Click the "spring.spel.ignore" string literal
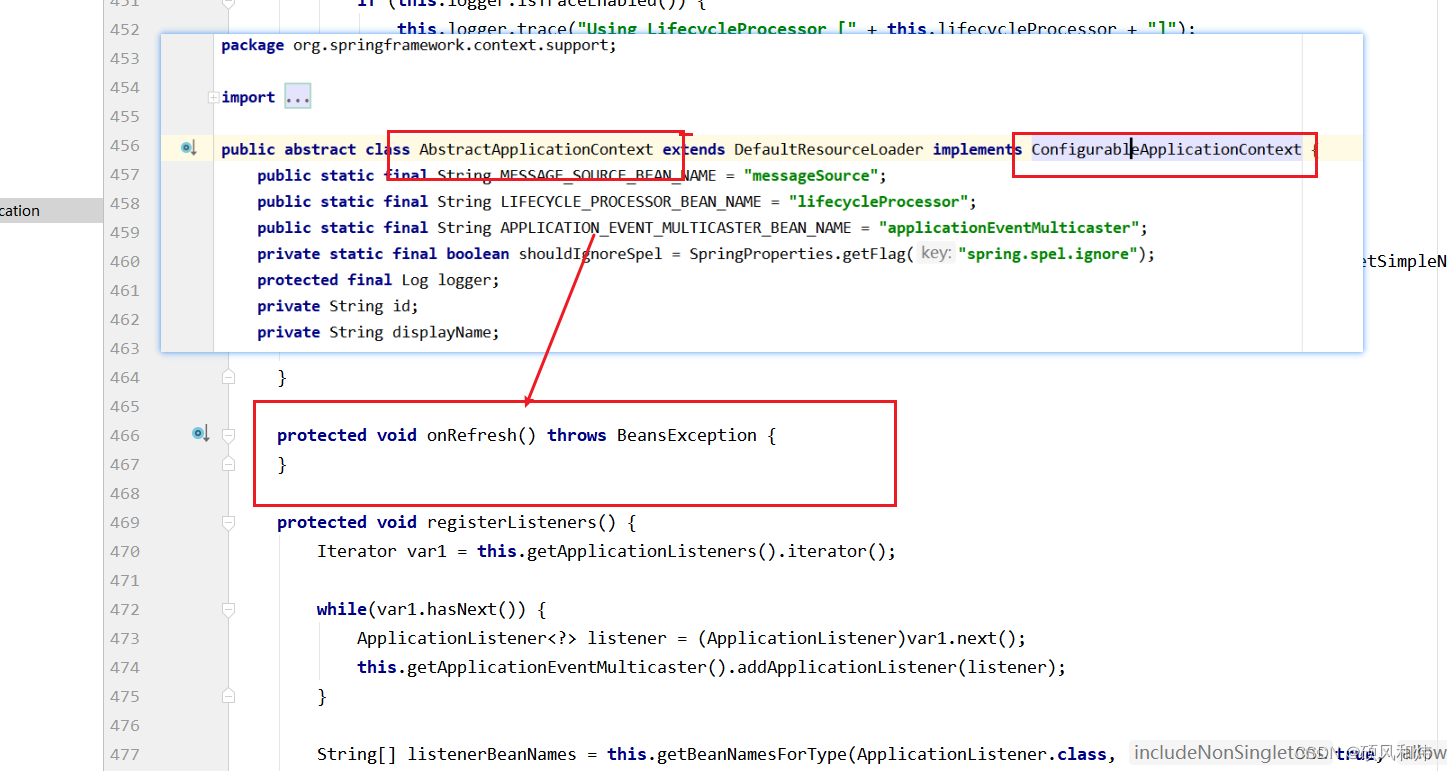This screenshot has width=1447, height=771. 1048,254
